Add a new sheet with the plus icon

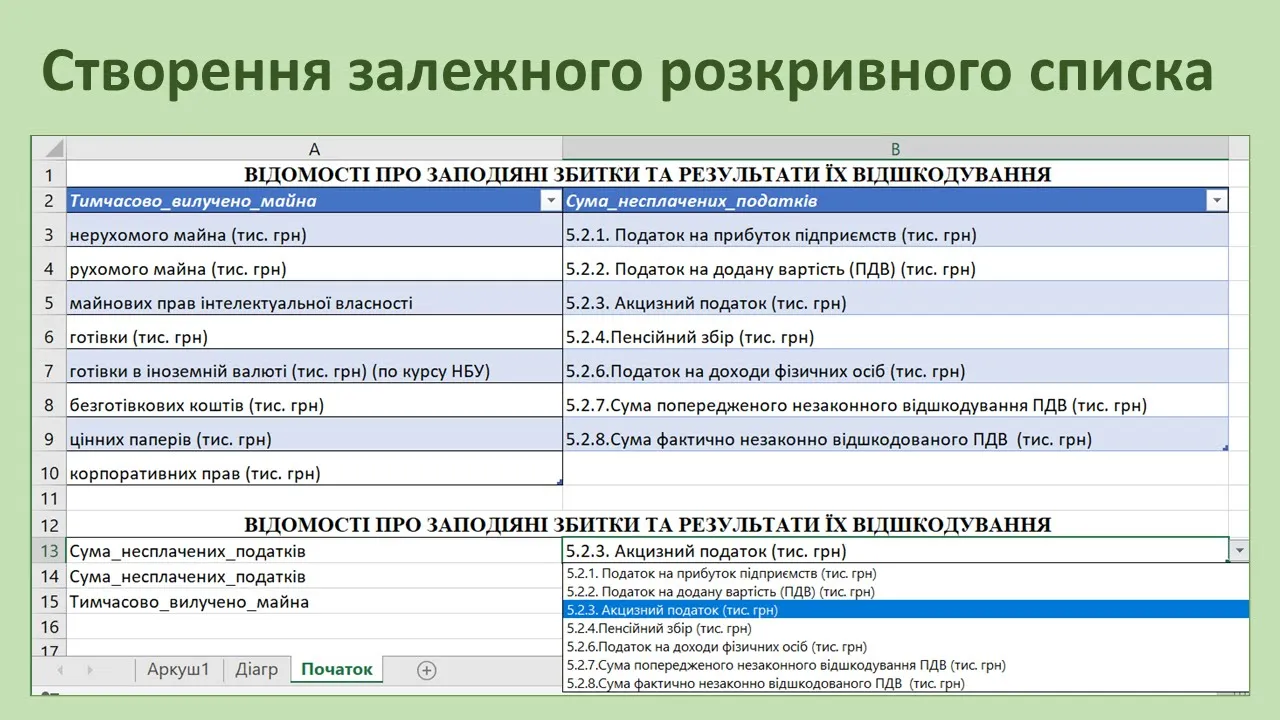coord(427,670)
